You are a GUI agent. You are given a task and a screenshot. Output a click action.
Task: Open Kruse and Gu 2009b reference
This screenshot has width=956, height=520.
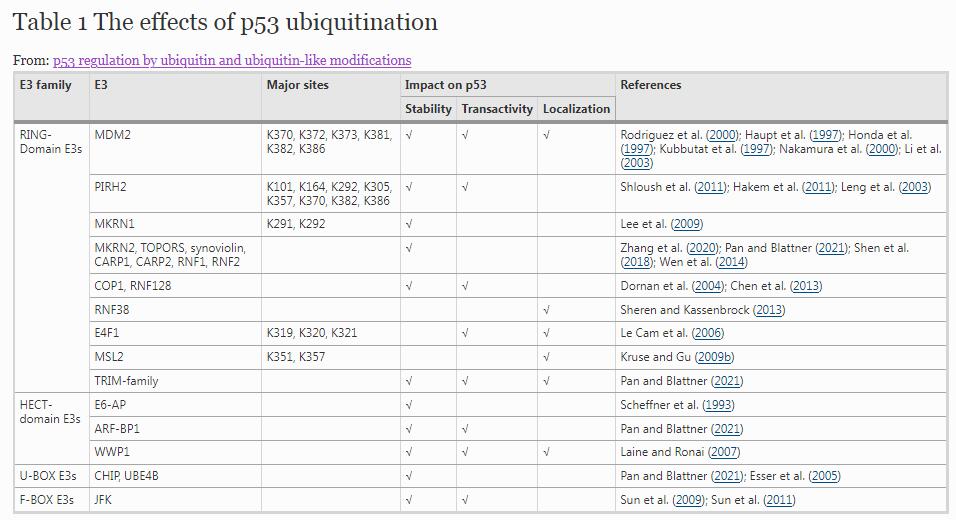(x=713, y=357)
